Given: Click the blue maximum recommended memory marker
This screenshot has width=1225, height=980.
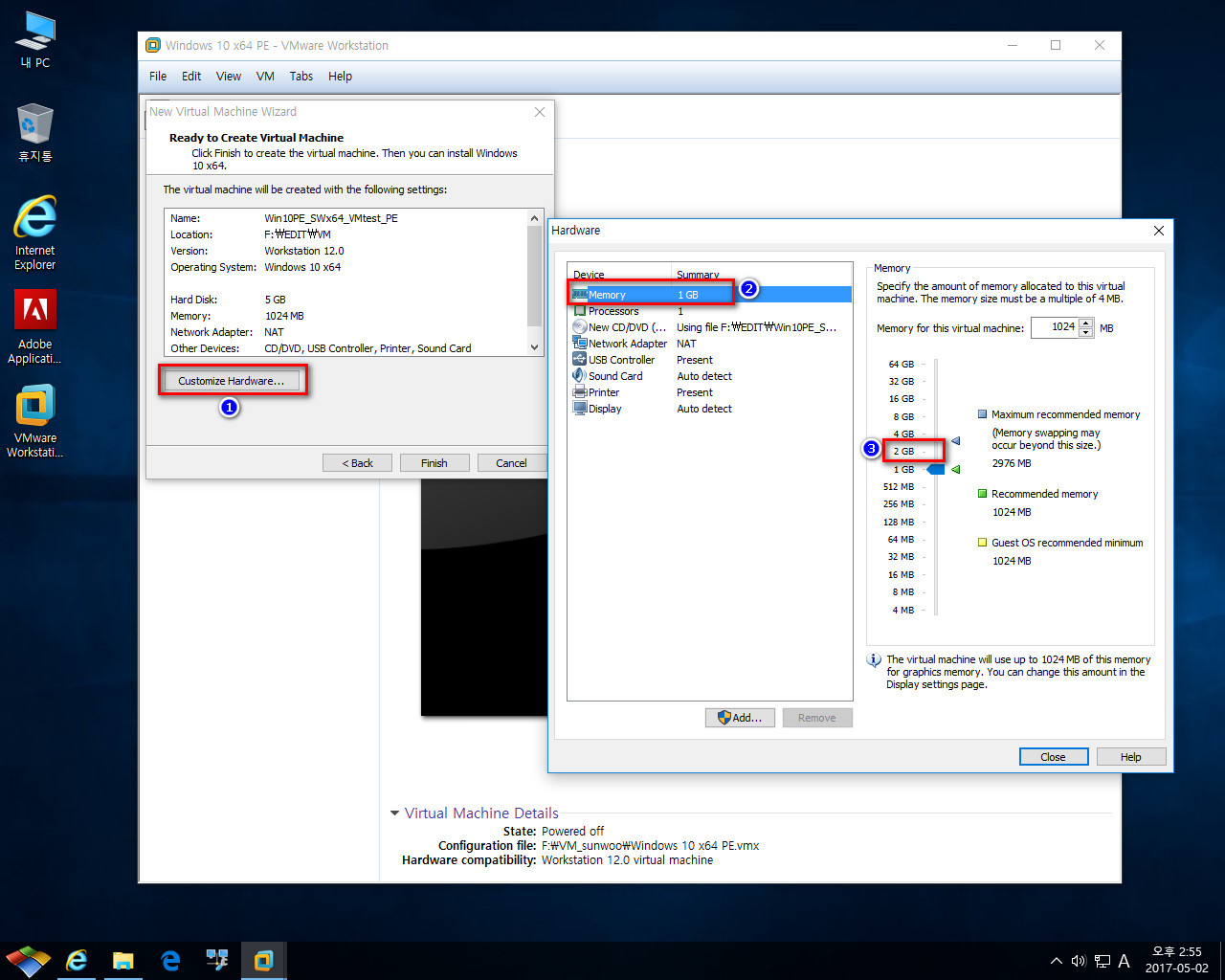Looking at the screenshot, I should [955, 440].
